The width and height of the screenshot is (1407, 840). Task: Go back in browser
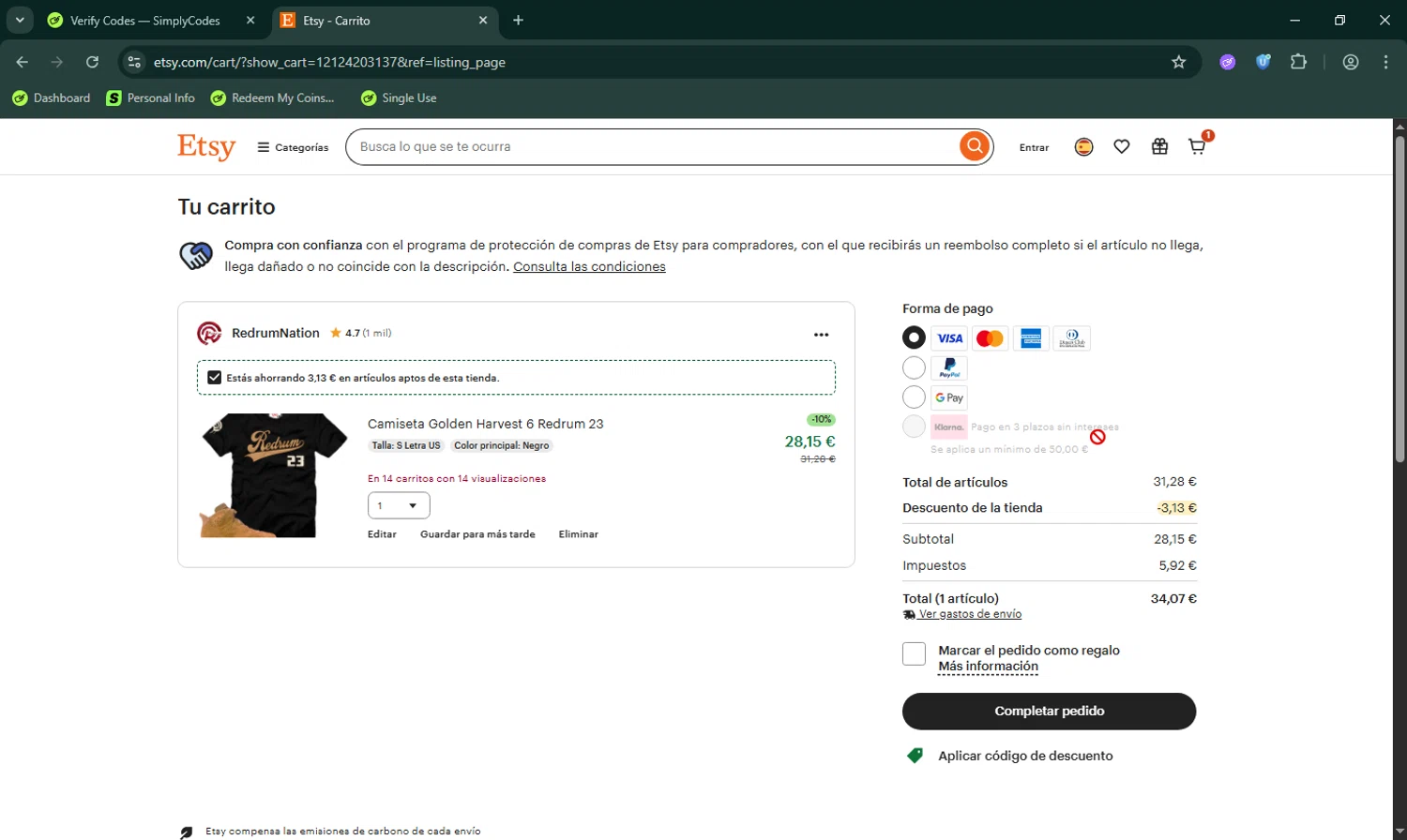23,62
